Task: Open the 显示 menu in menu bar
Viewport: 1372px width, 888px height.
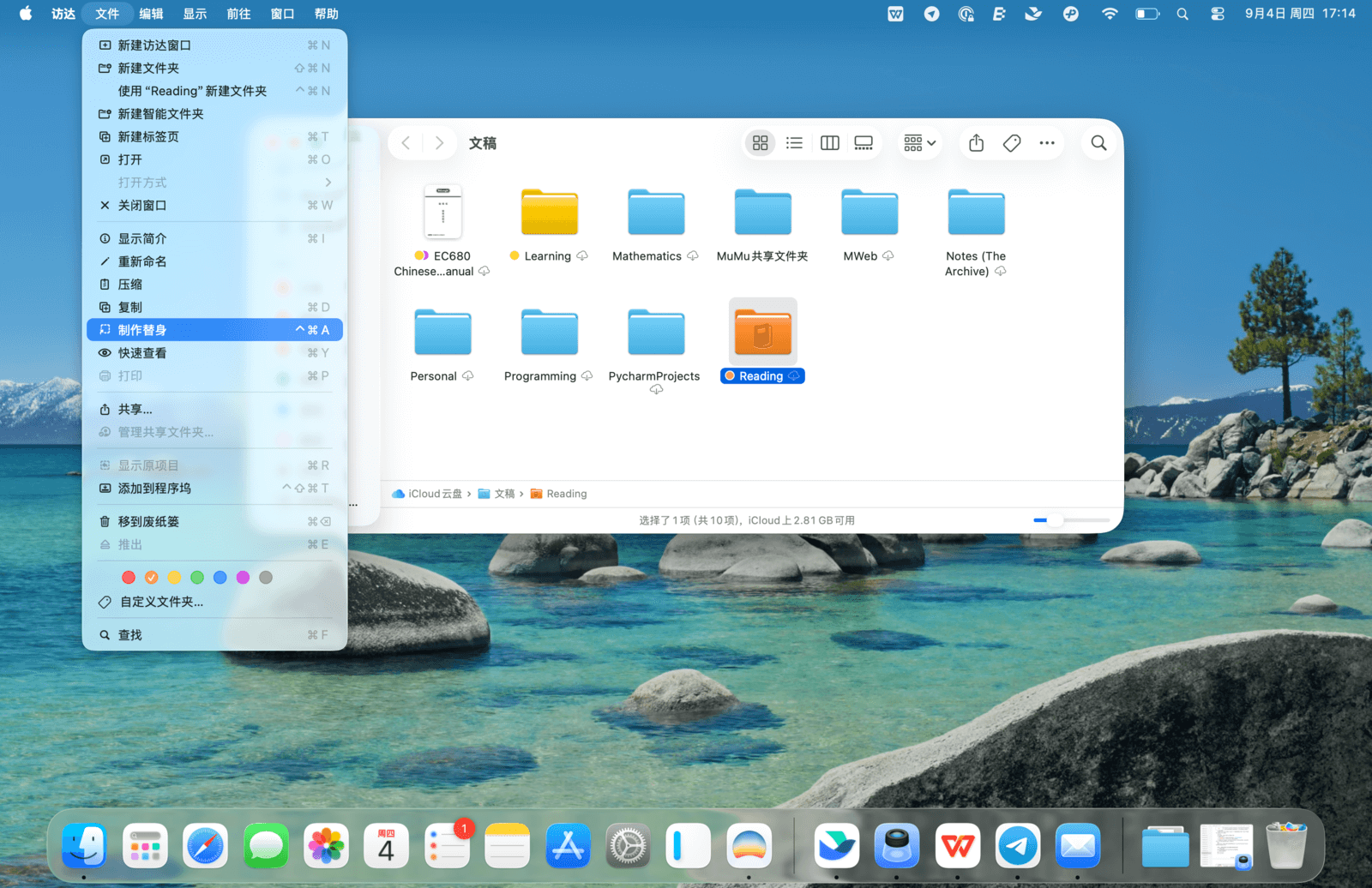Action: [195, 14]
